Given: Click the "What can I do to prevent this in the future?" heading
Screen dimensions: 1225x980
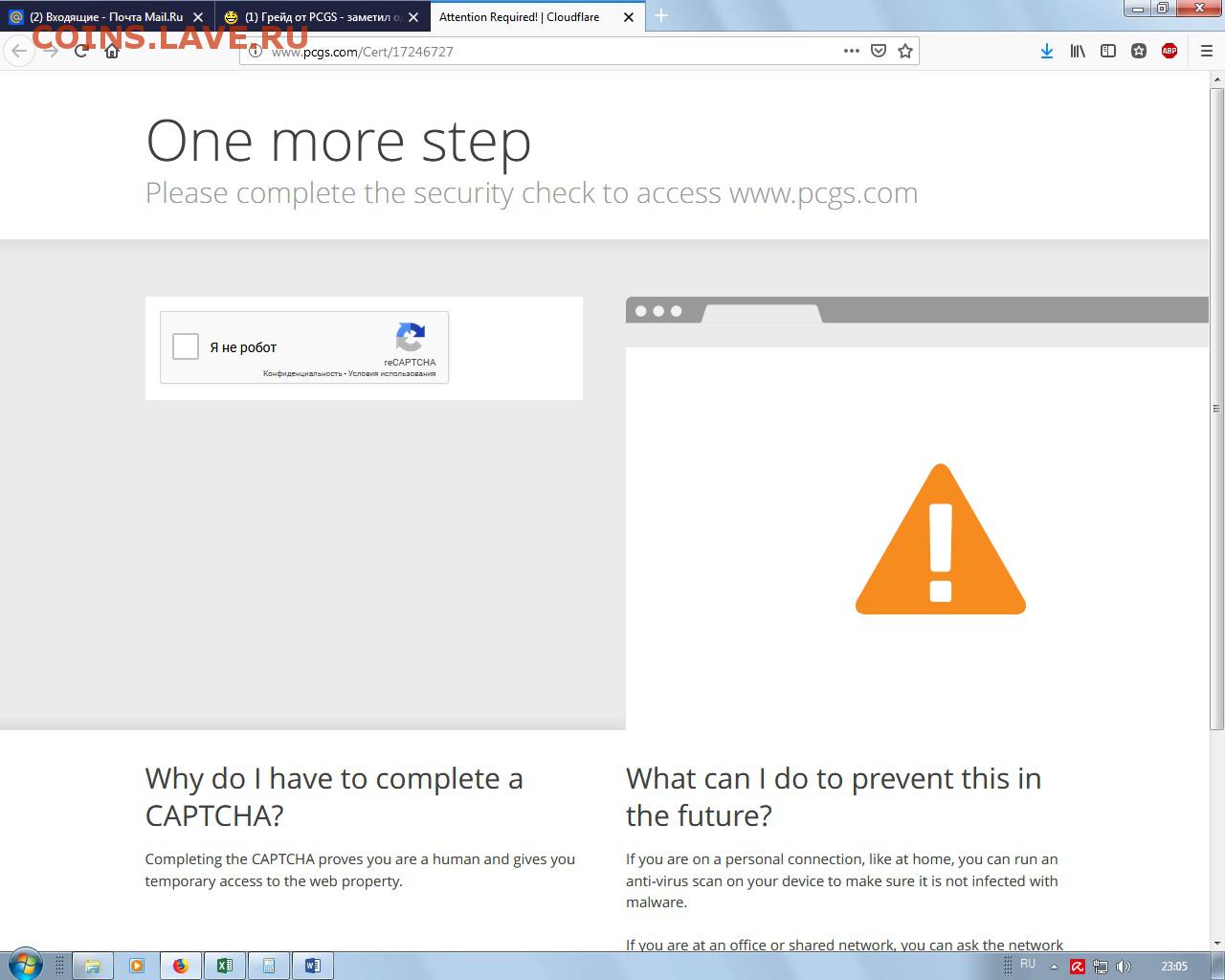Looking at the screenshot, I should tap(834, 796).
